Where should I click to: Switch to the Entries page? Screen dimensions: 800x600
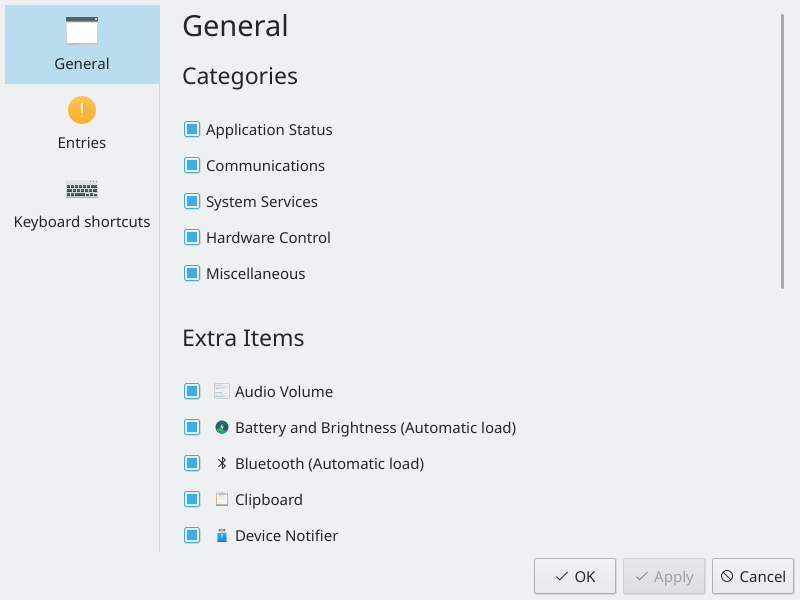(81, 124)
